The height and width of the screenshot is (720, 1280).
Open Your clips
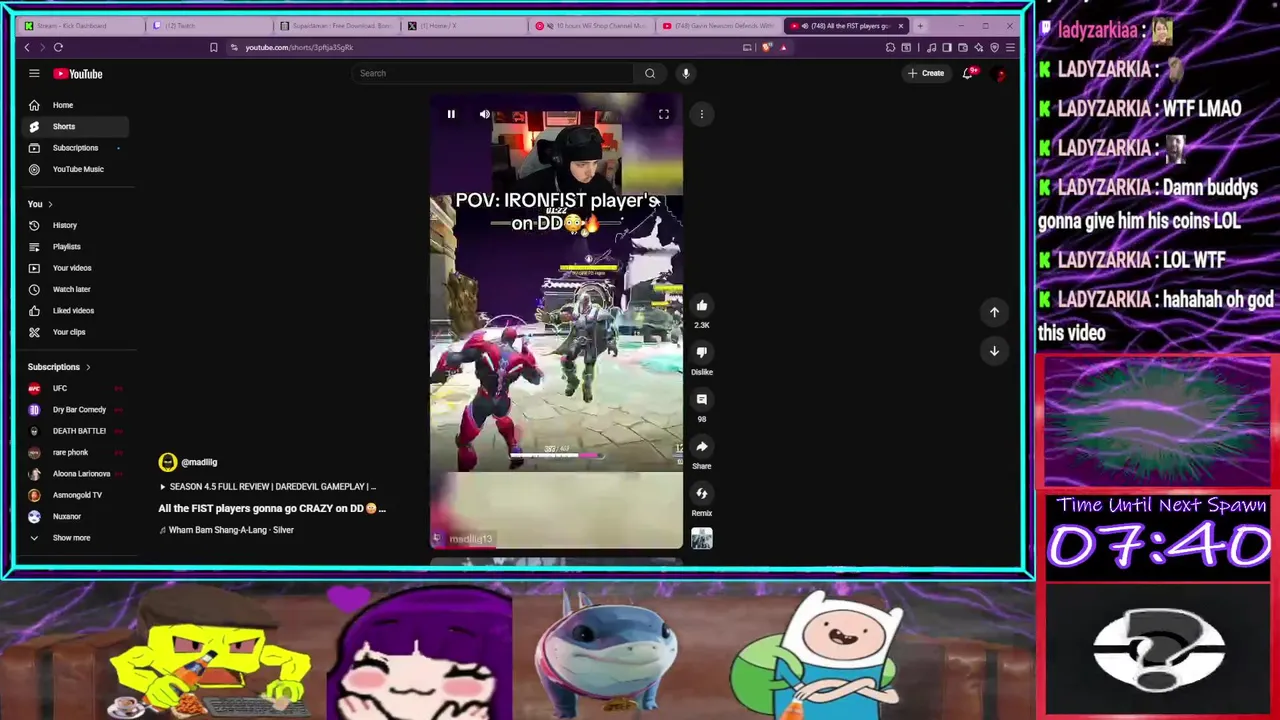[75, 332]
